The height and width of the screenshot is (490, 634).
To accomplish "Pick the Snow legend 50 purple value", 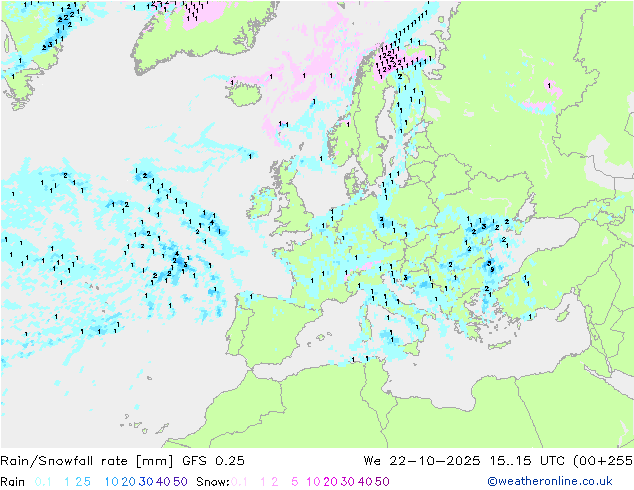I will [x=382, y=482].
